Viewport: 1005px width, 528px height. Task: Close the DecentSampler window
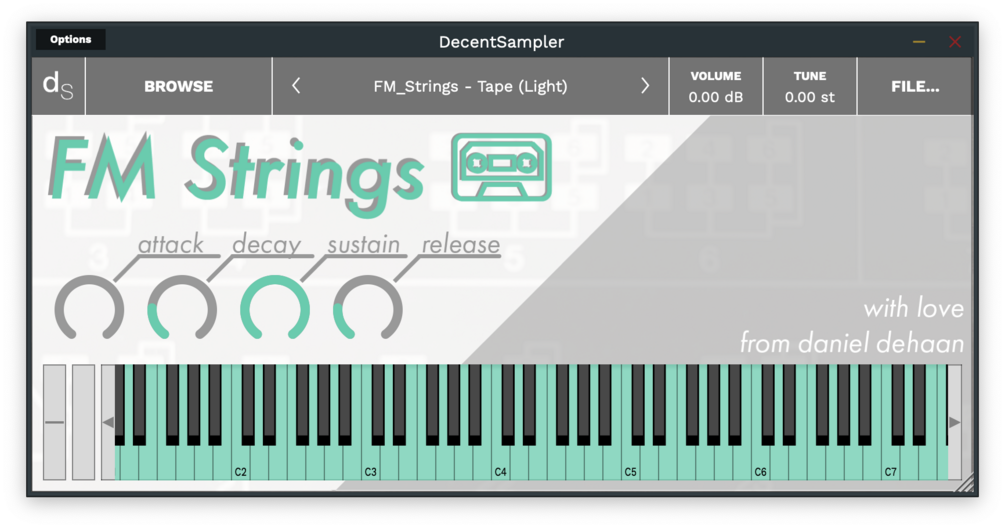point(955,42)
